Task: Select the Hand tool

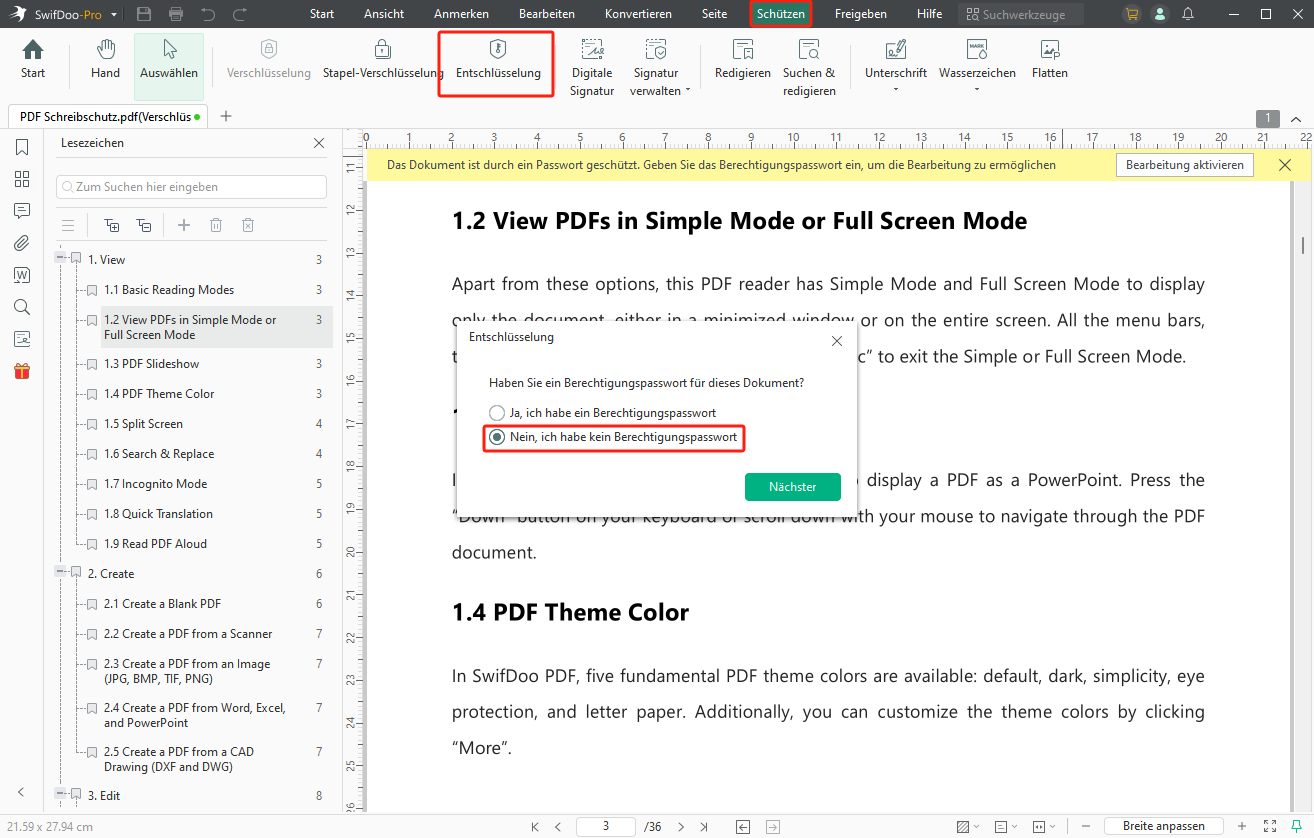Action: [105, 59]
